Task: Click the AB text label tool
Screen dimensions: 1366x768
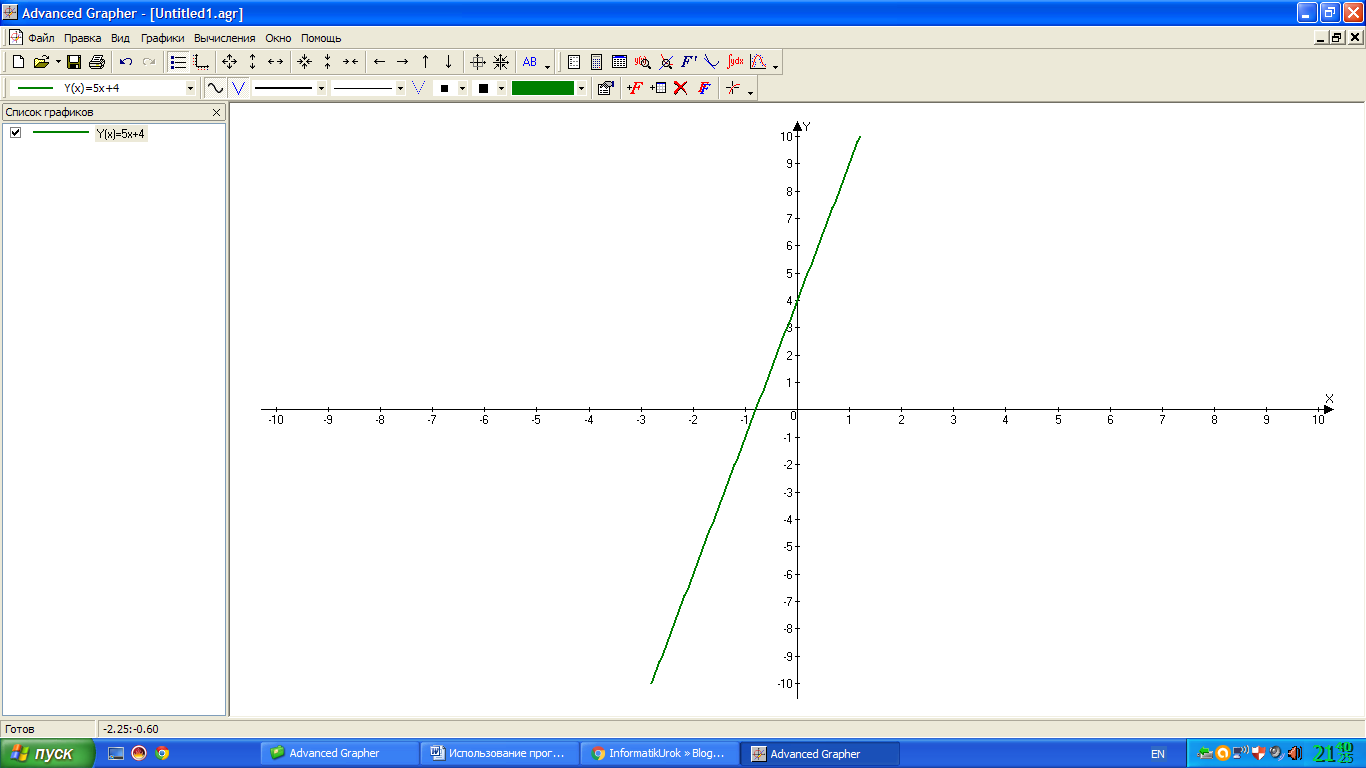Action: pos(530,62)
